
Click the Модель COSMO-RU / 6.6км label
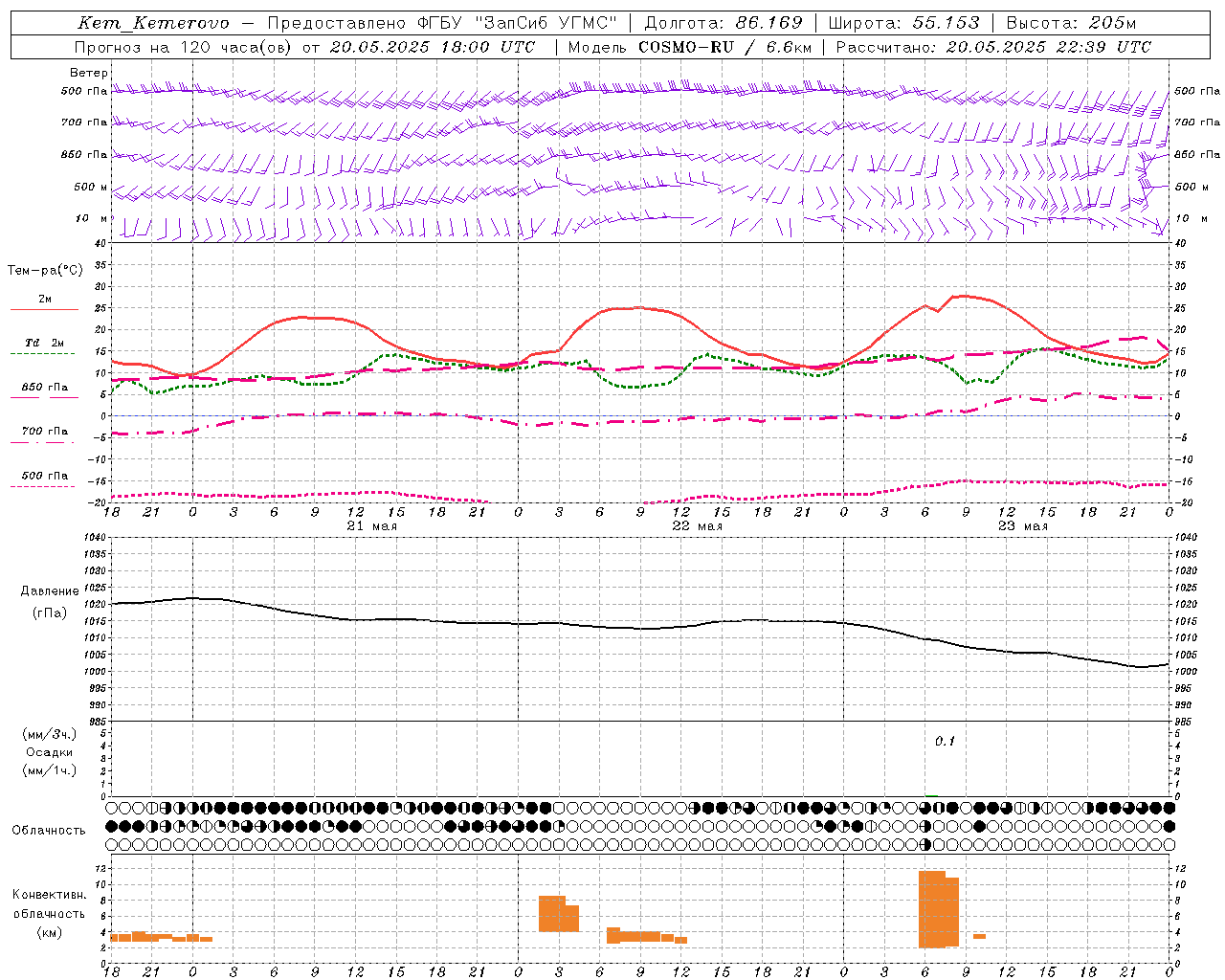(690, 47)
